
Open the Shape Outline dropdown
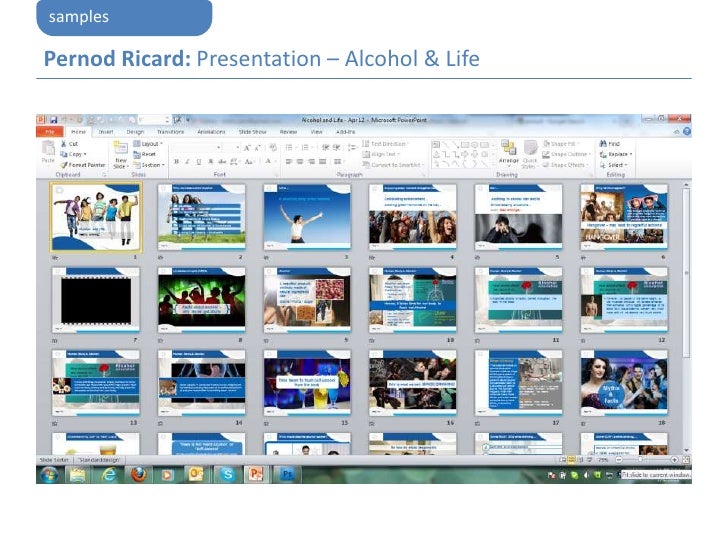point(566,154)
